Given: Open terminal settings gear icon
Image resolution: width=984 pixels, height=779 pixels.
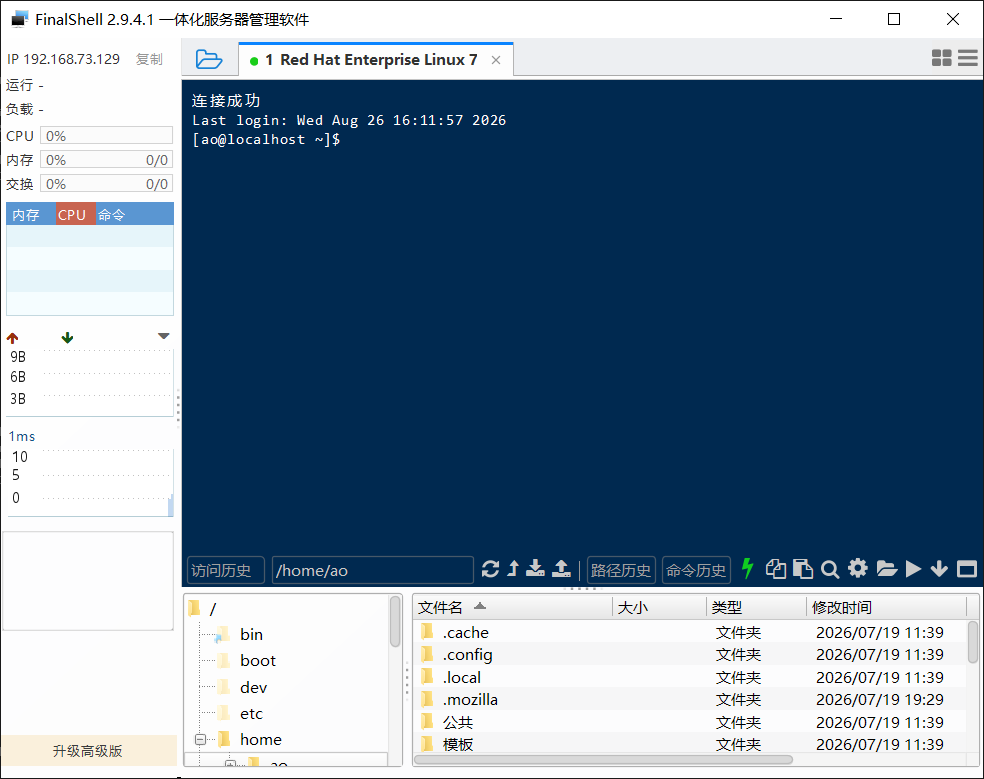Looking at the screenshot, I should pyautogui.click(x=858, y=569).
